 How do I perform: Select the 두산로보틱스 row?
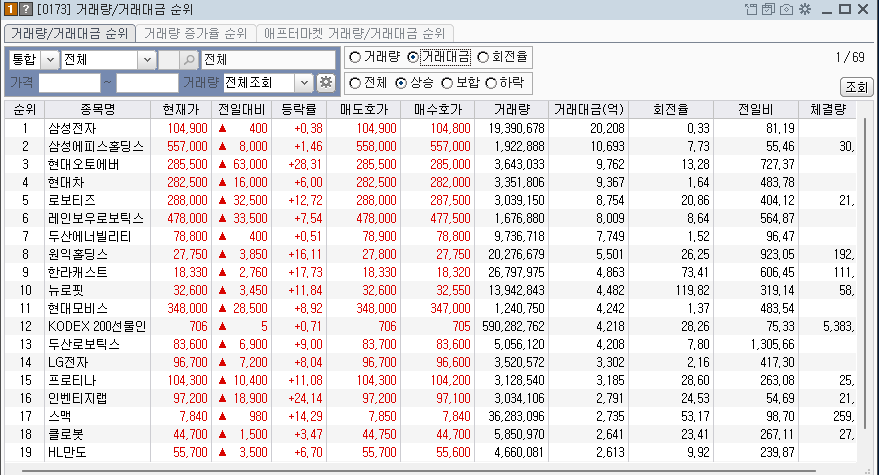click(431, 344)
